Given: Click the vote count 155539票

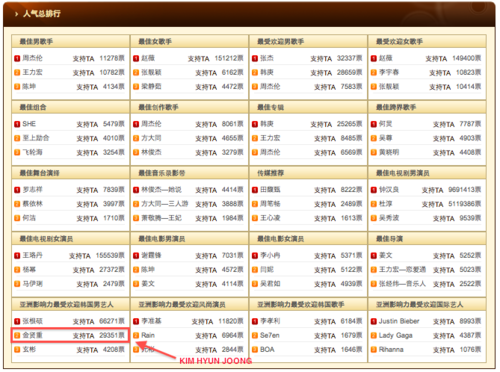Looking at the screenshot, I should 110,255.
